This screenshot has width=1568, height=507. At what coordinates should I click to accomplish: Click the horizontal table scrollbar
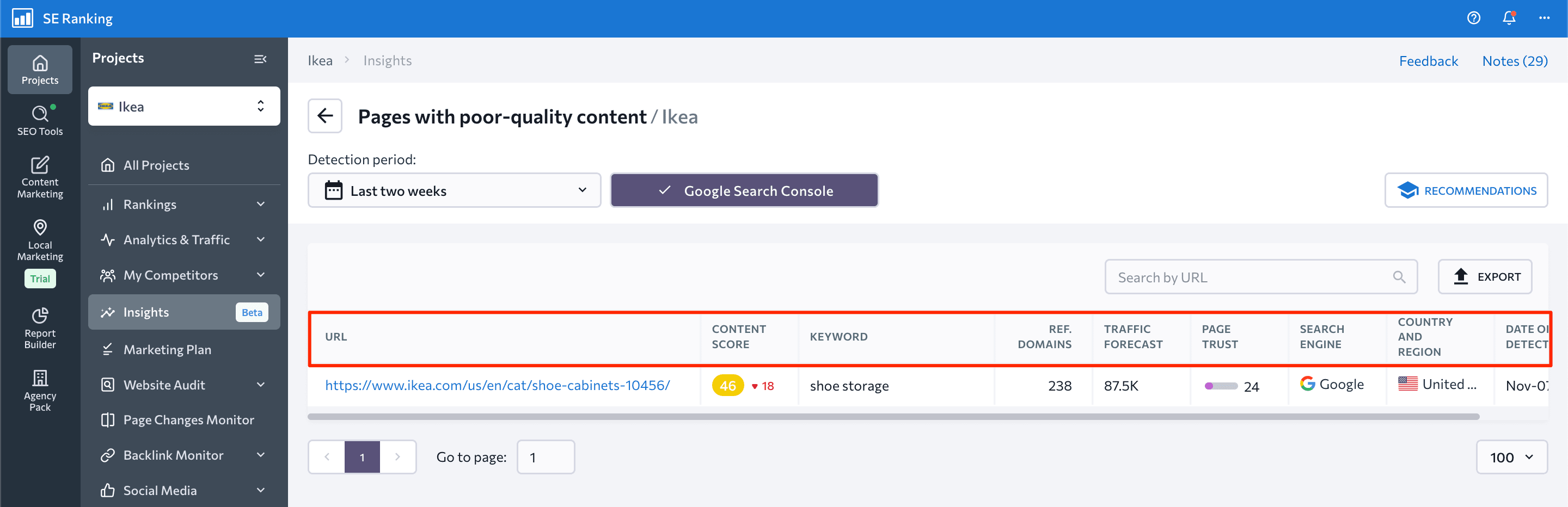[893, 416]
